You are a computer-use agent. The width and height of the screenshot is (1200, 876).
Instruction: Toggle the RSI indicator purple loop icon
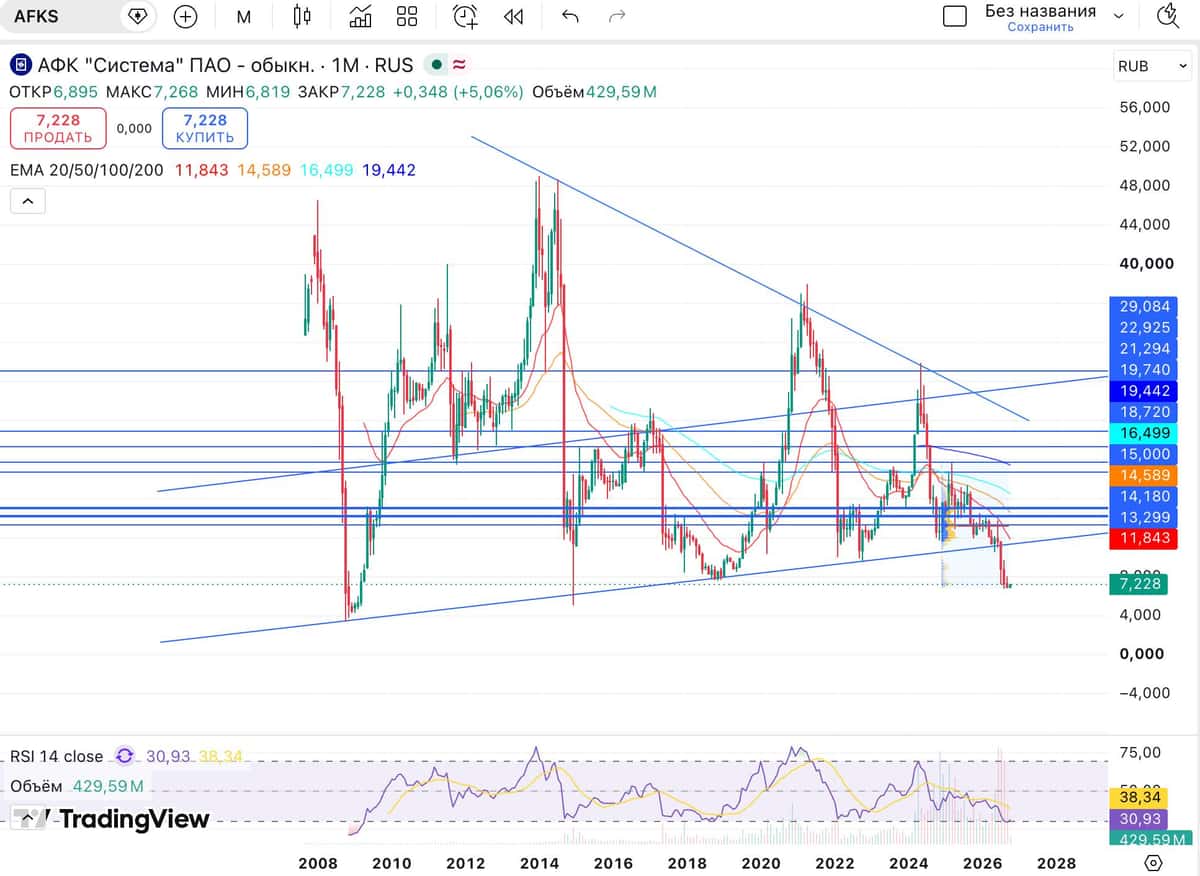(125, 757)
